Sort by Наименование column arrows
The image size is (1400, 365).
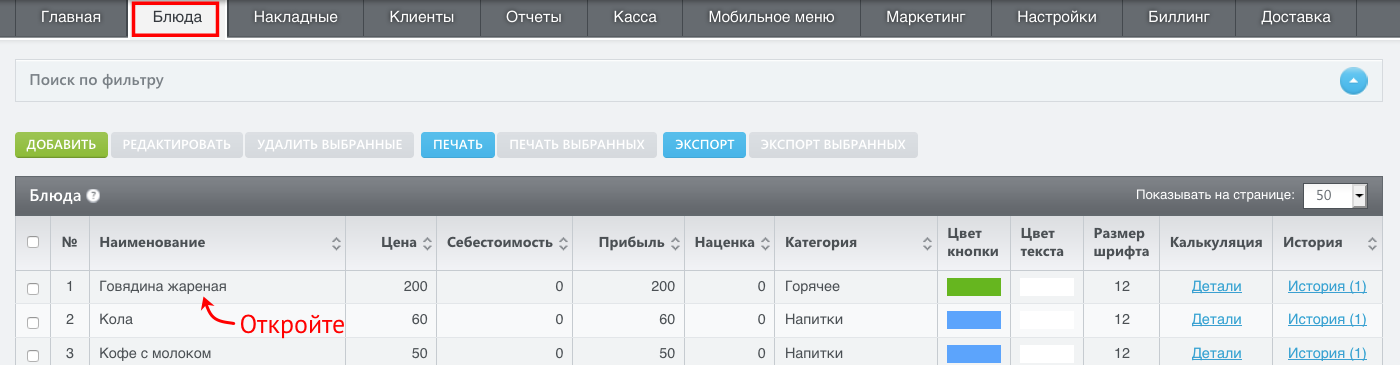(335, 243)
